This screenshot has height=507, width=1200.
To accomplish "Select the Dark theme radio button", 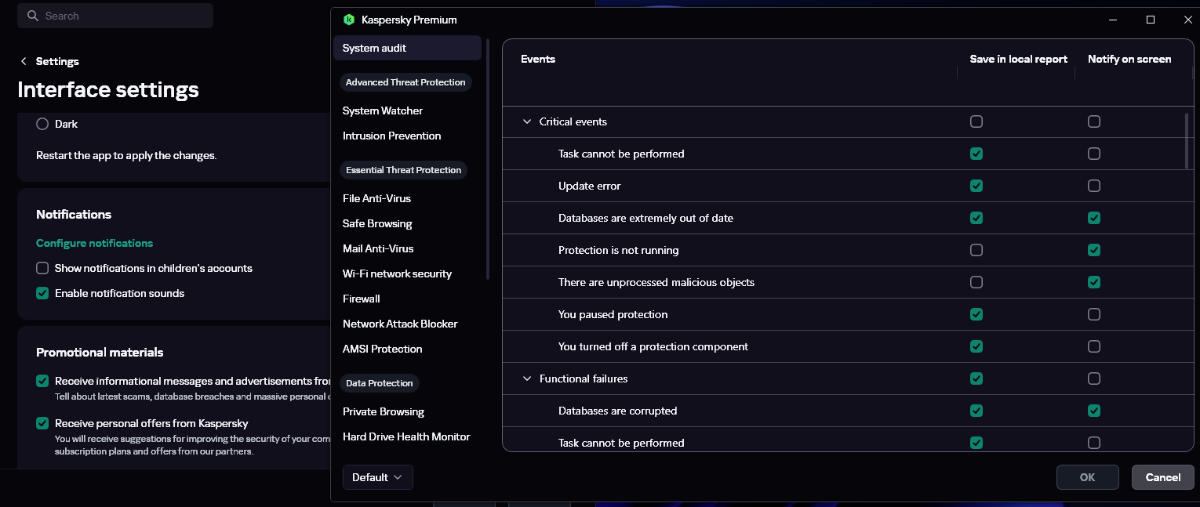I will click(x=43, y=124).
